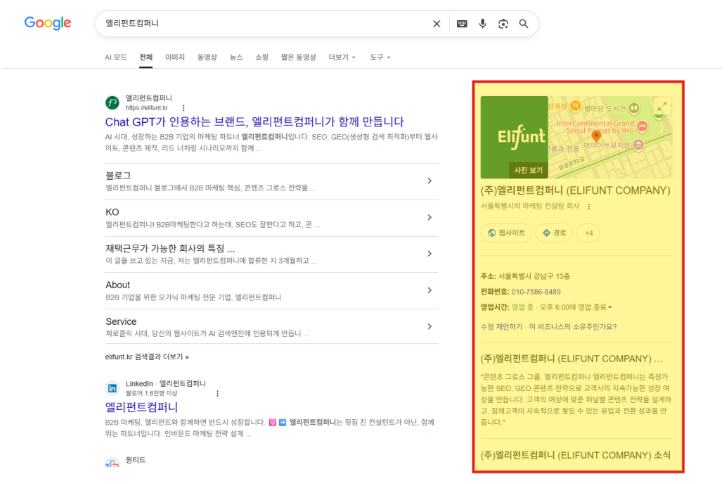Open Google Lens image search icon
The height and width of the screenshot is (484, 728).
(503, 24)
